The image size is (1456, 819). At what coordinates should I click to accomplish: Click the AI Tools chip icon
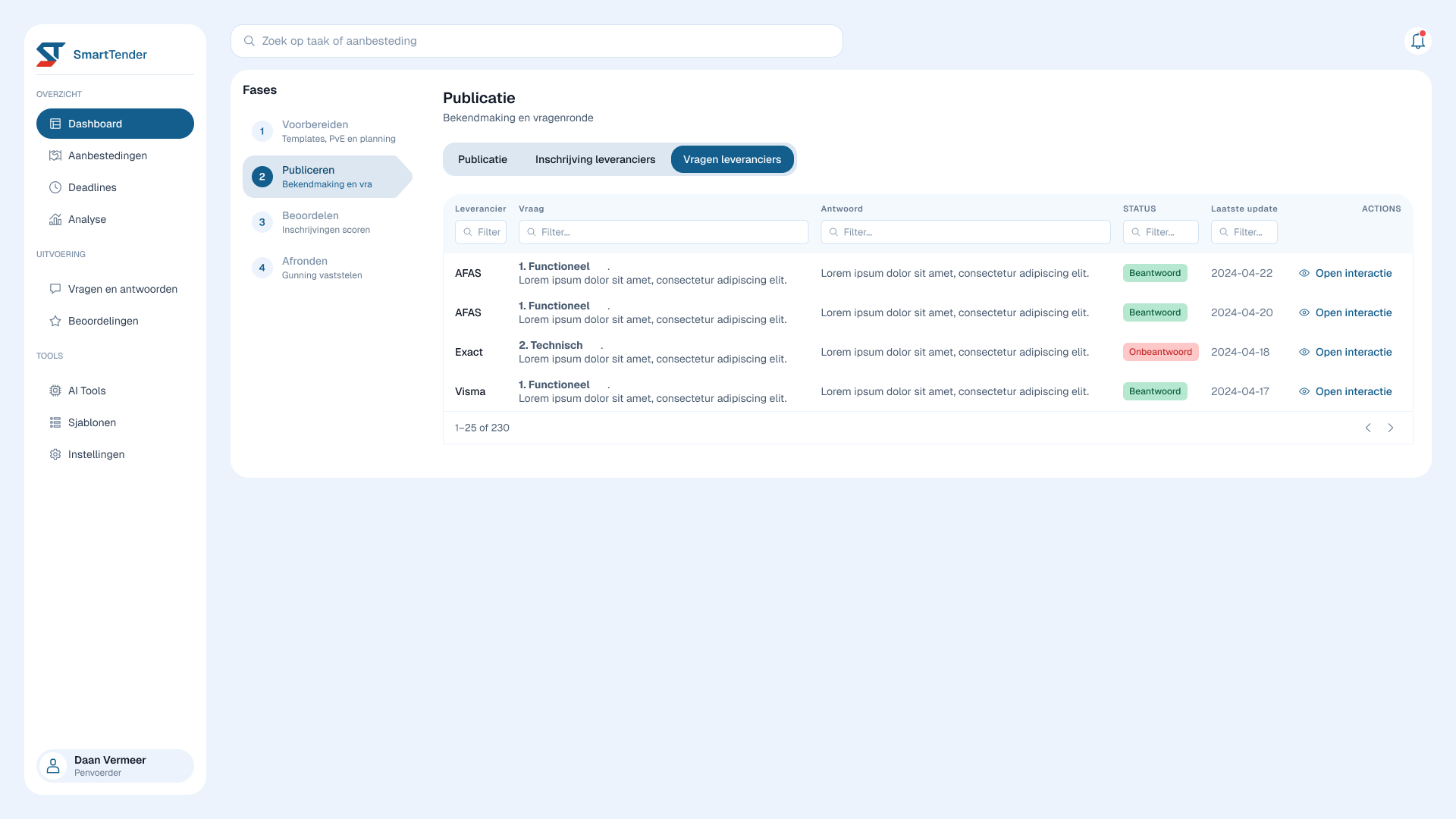pyautogui.click(x=55, y=391)
